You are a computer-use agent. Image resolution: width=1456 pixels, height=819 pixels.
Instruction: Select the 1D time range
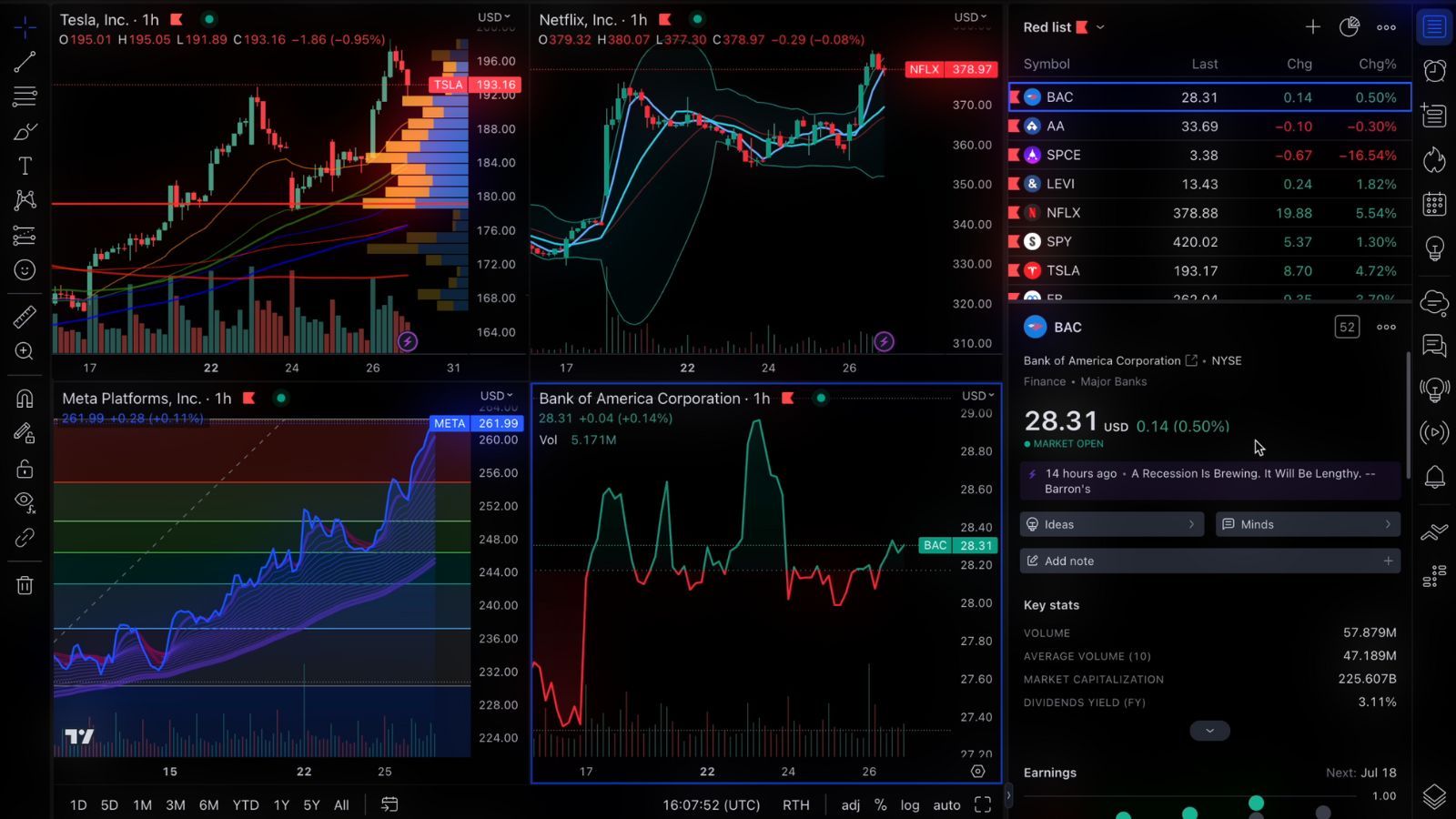coord(78,804)
